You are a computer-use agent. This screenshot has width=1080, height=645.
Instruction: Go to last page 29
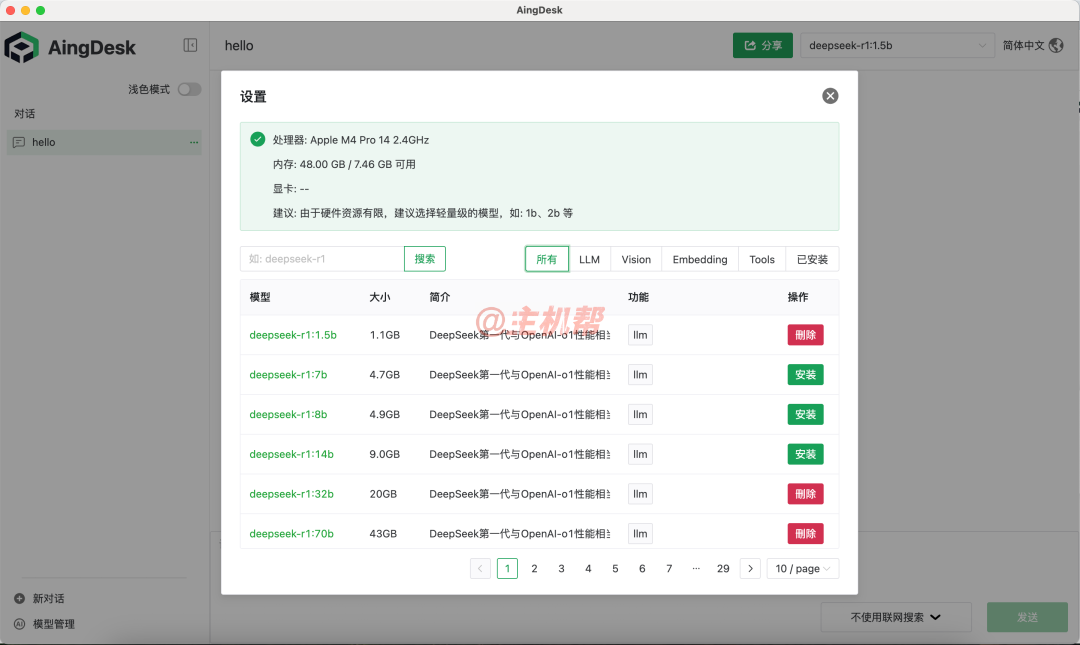click(723, 569)
